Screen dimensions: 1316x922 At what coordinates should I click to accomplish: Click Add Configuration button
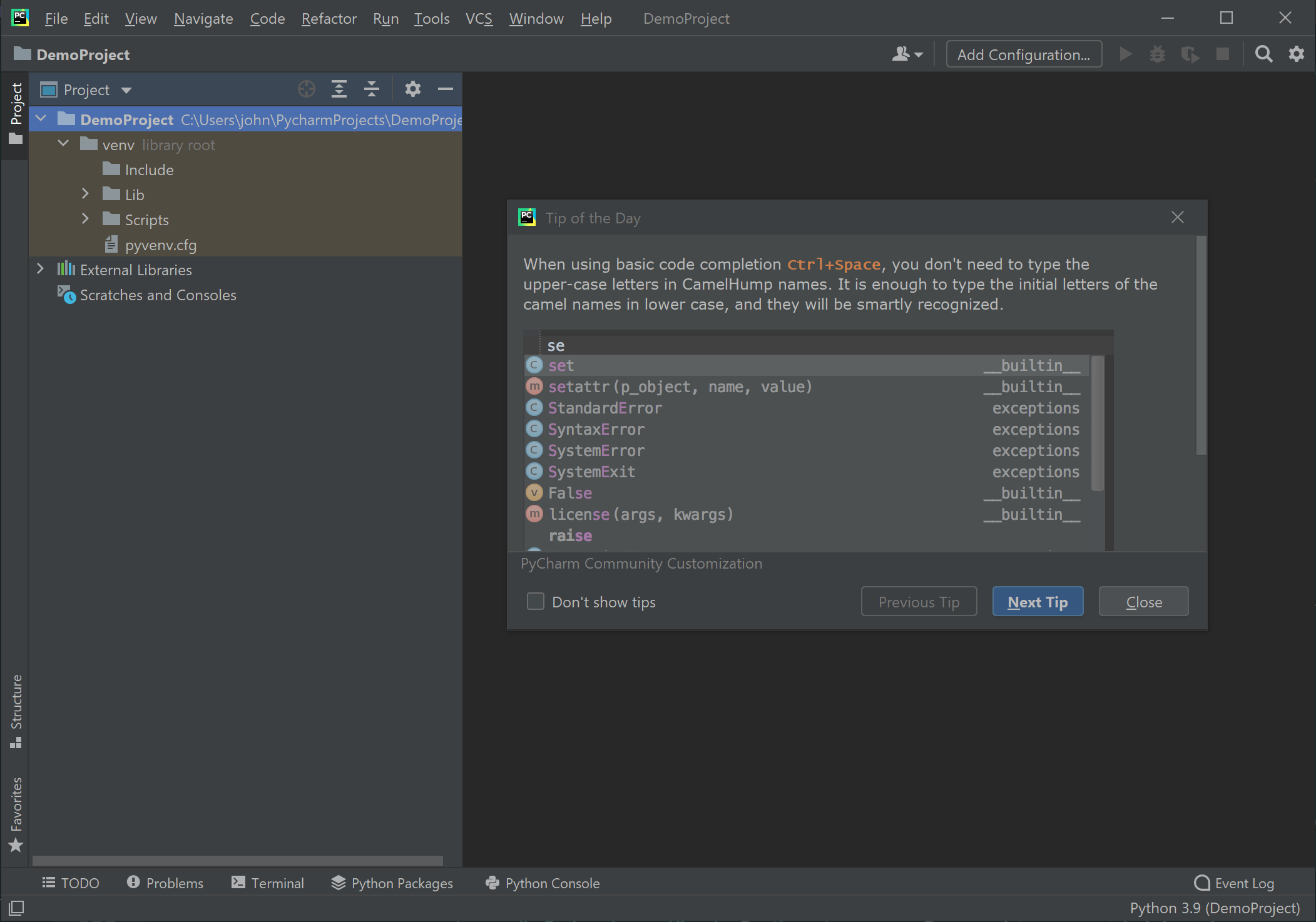(x=1024, y=54)
